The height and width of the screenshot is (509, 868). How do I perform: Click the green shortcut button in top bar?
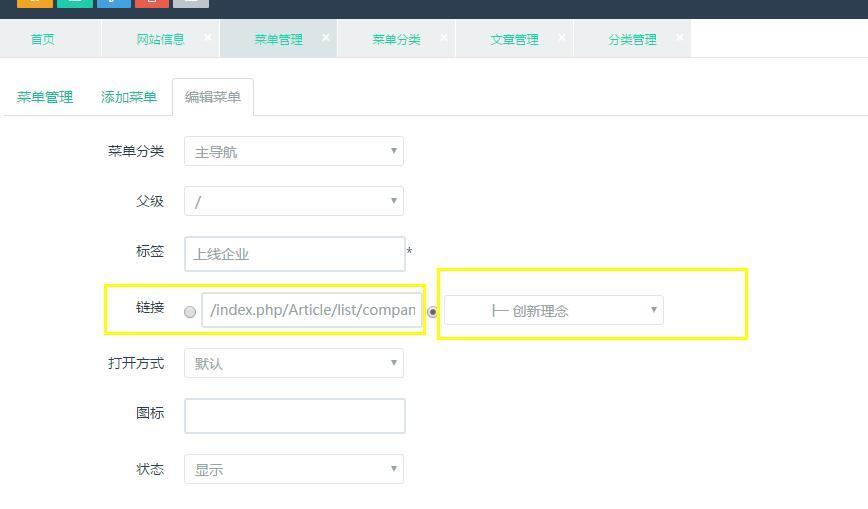(x=75, y=3)
